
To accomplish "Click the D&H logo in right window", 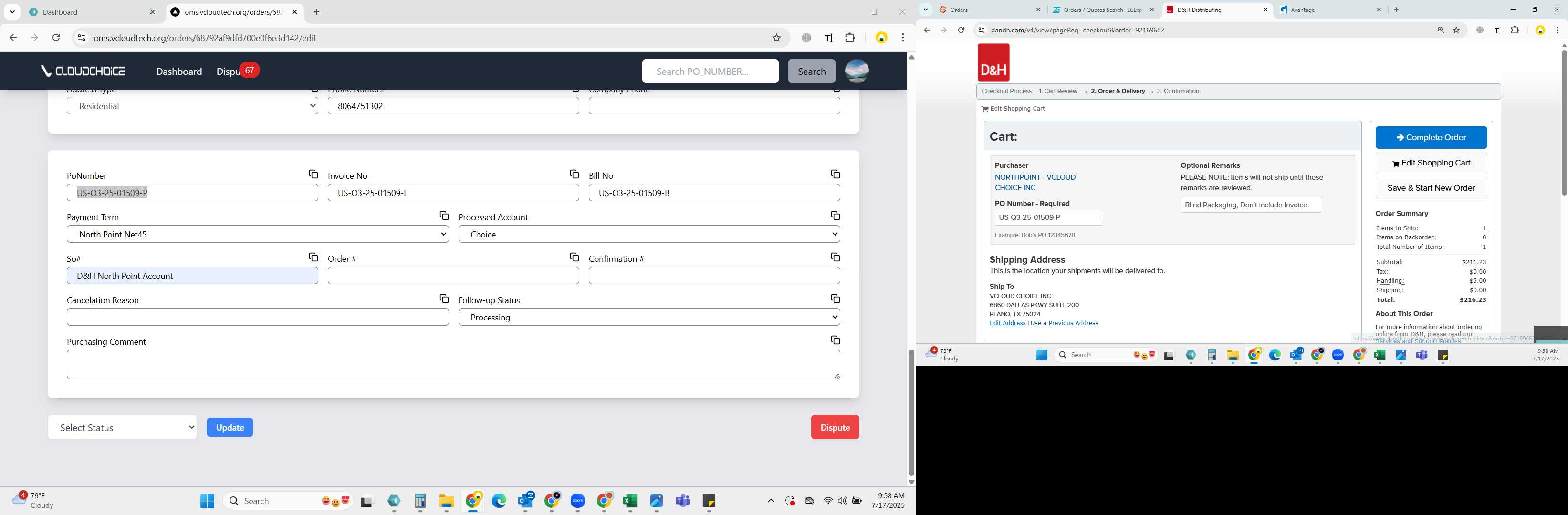I will [x=993, y=62].
